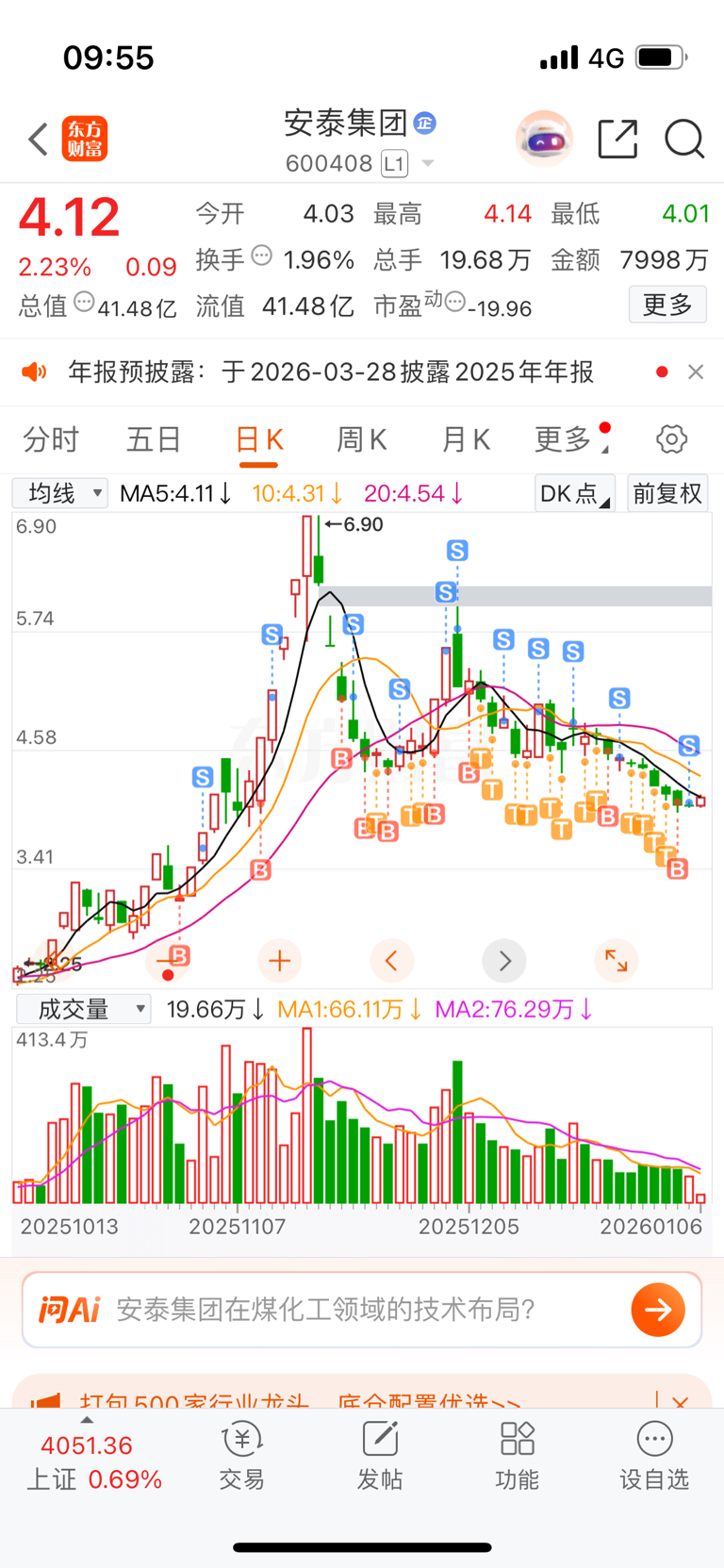The width and height of the screenshot is (724, 1568).
Task: Tap 设自选 add to watchlist icon
Action: click(x=654, y=1440)
